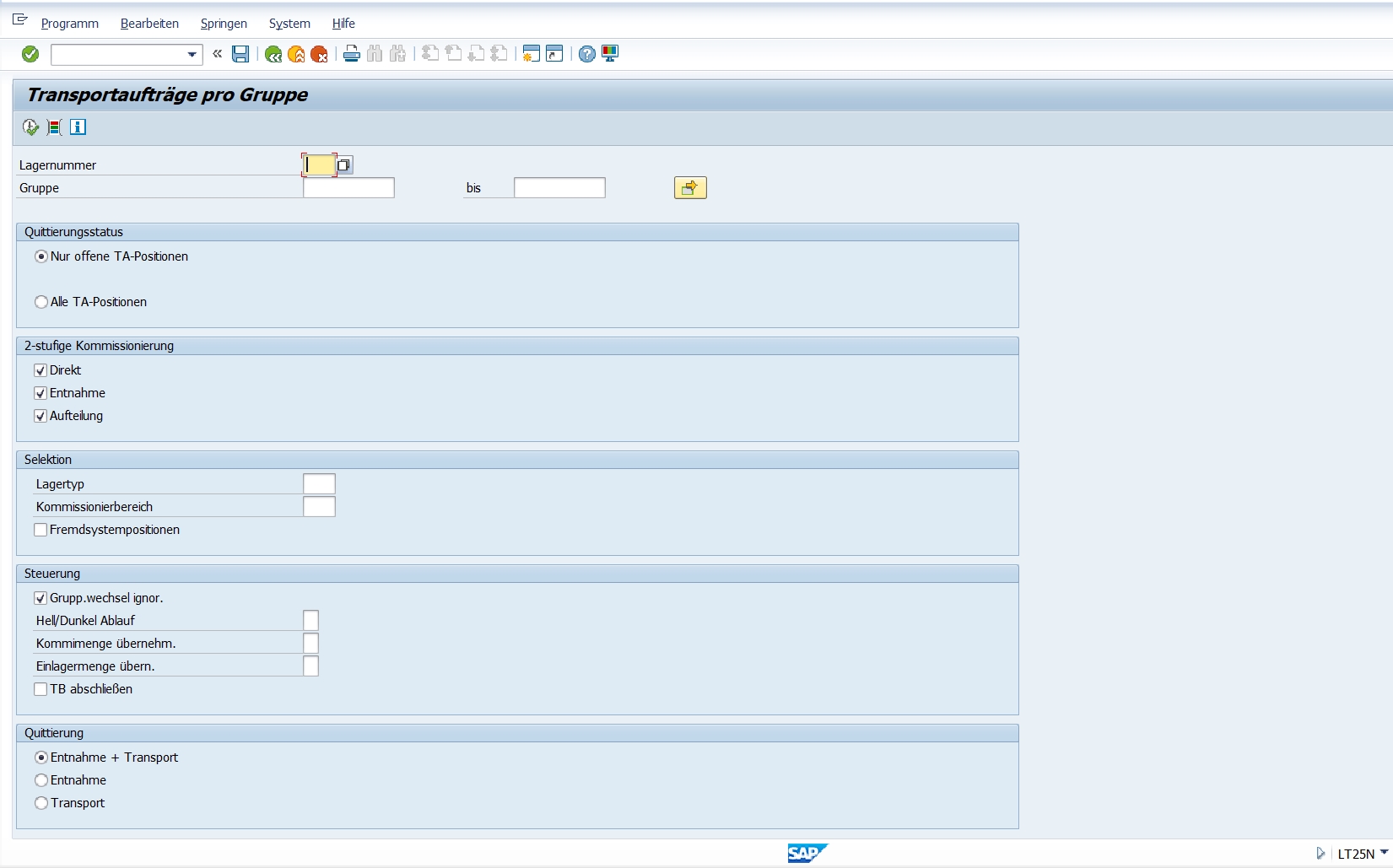Click the red Cancel icon
The width and height of the screenshot is (1393, 868).
[x=319, y=54]
